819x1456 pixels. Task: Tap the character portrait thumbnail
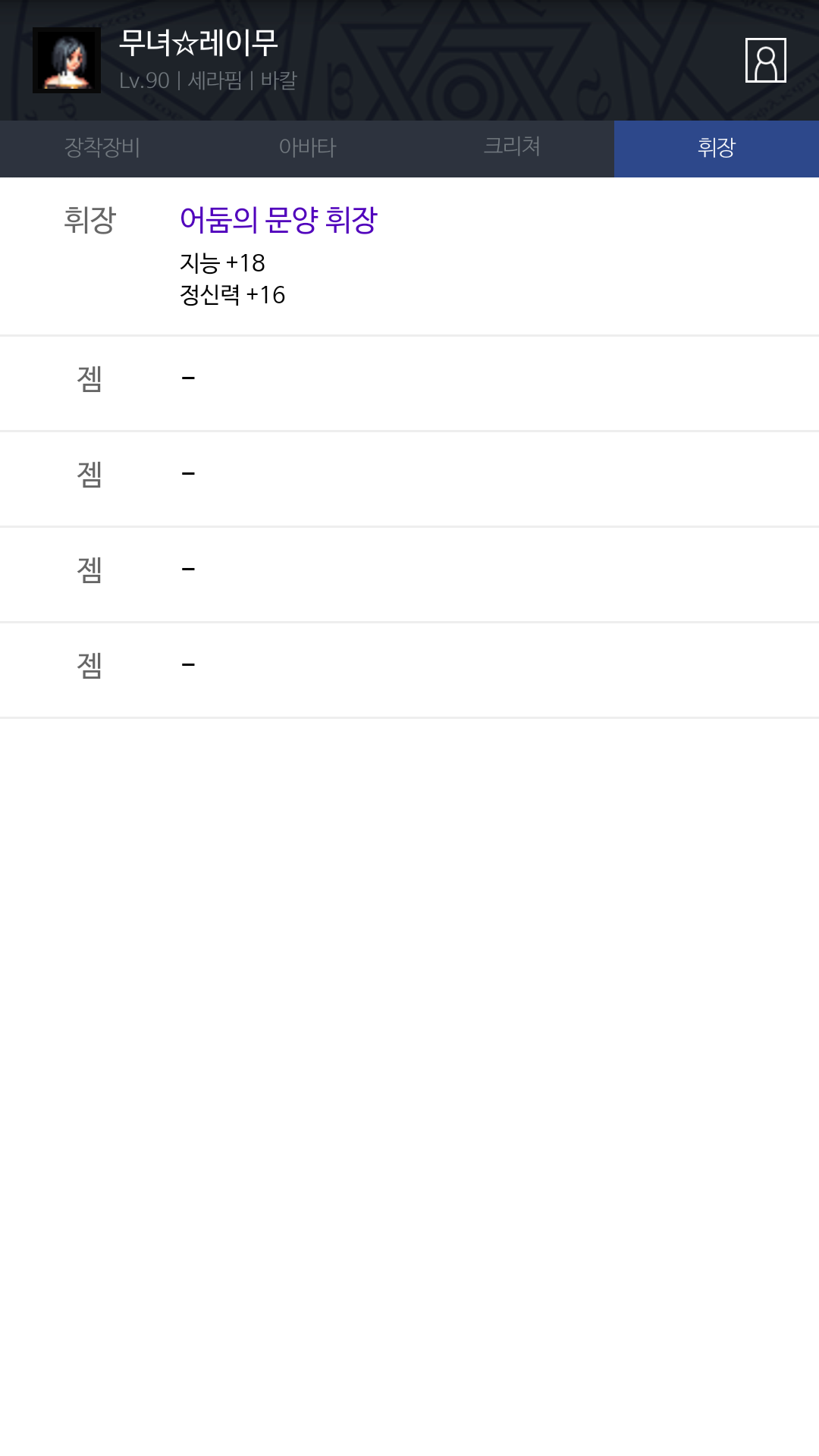pos(67,60)
